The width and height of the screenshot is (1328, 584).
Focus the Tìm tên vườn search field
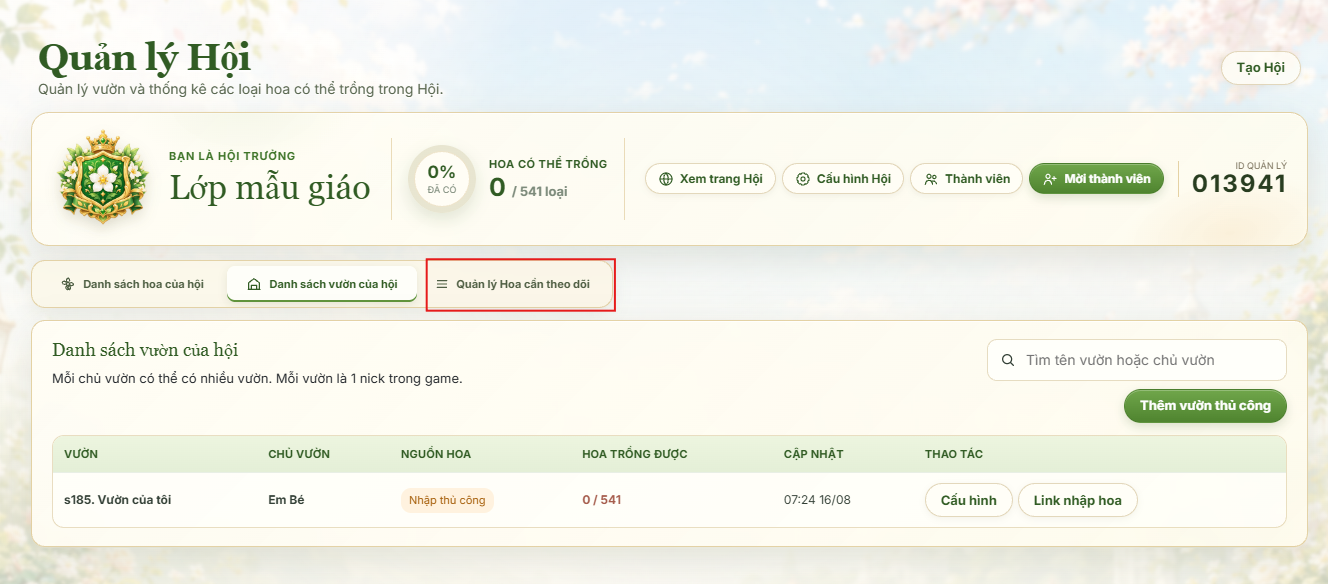[x=1136, y=360]
